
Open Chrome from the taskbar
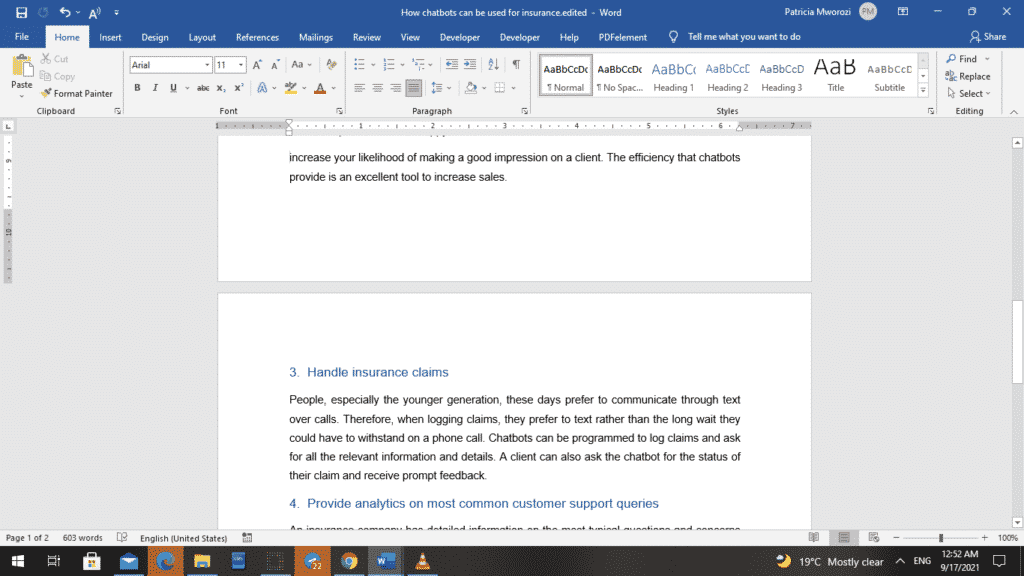[x=348, y=561]
